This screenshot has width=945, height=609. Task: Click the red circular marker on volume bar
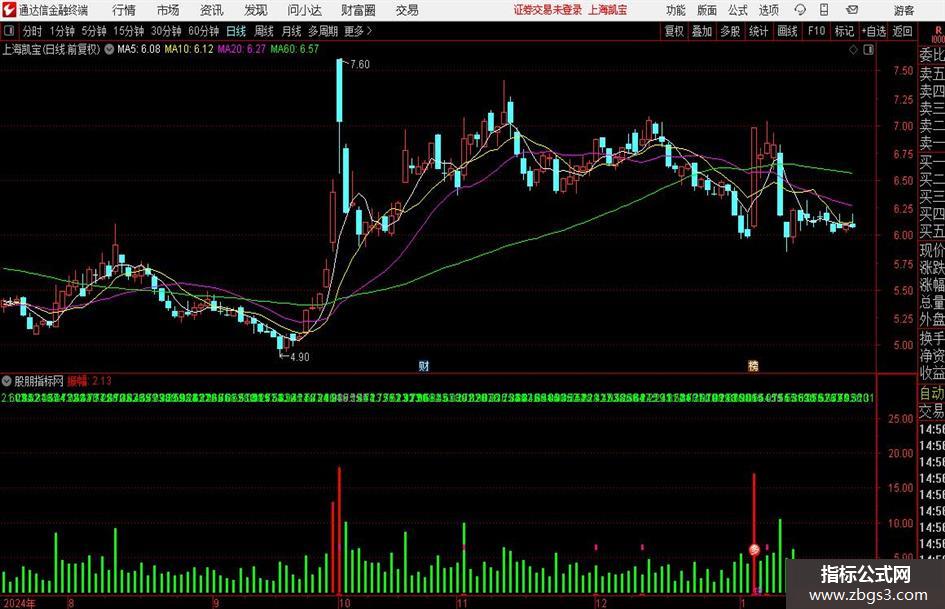click(x=754, y=549)
